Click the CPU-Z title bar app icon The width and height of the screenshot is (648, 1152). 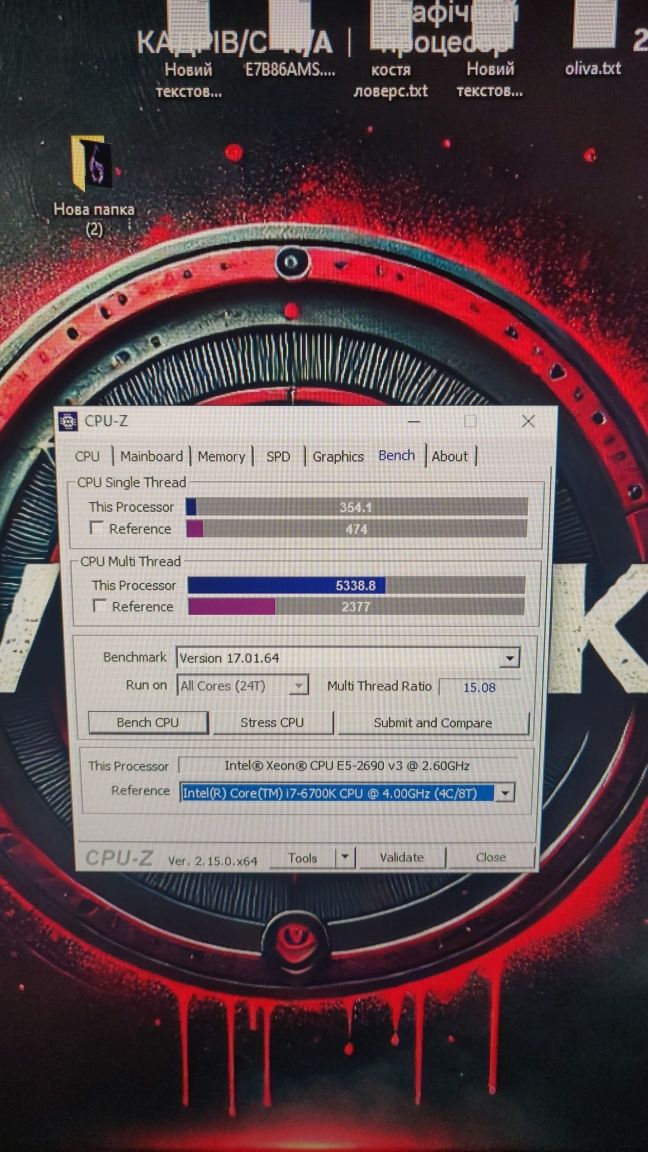point(68,422)
